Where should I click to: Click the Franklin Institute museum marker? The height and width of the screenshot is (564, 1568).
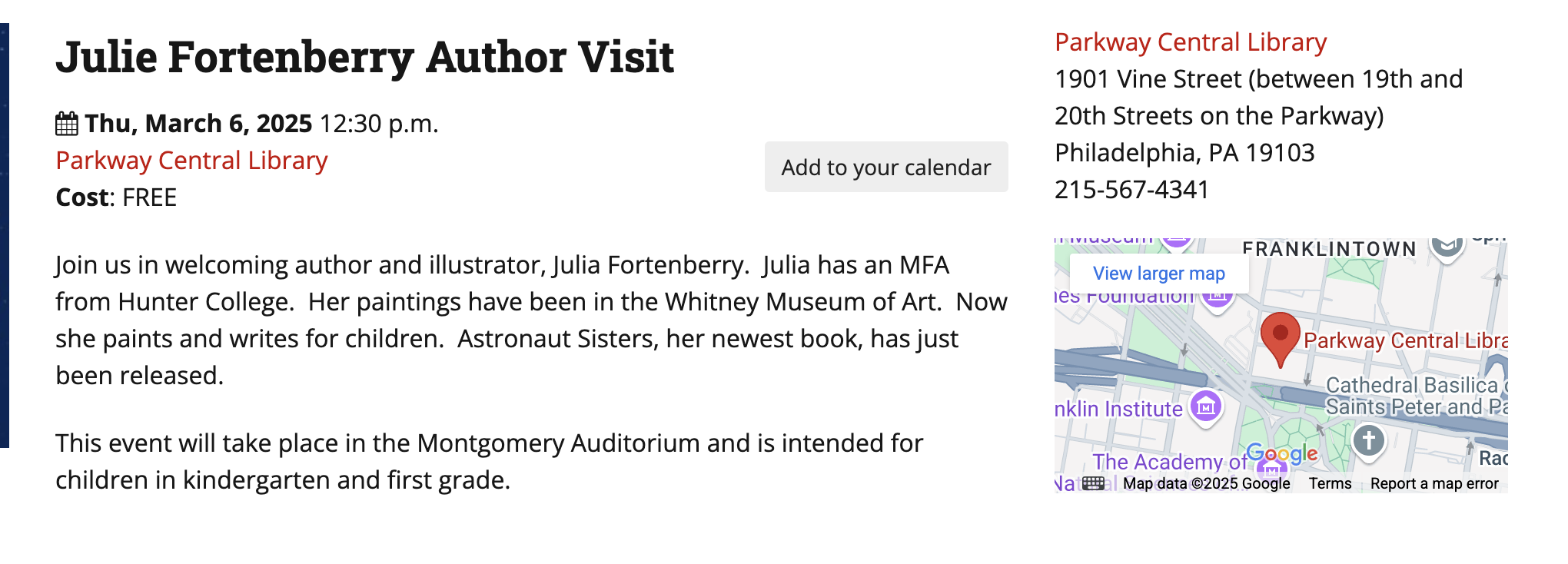[x=1205, y=406]
